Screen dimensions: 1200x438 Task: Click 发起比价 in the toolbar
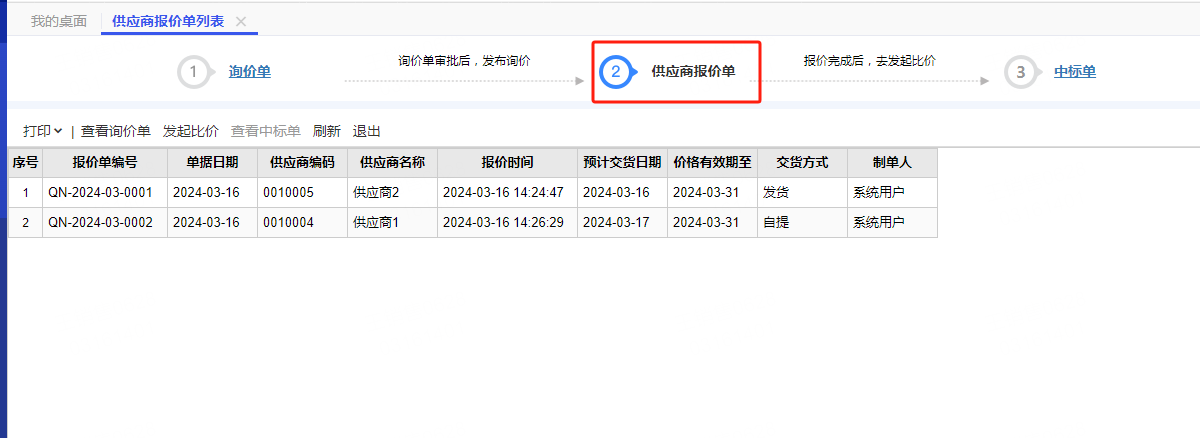pos(191,131)
